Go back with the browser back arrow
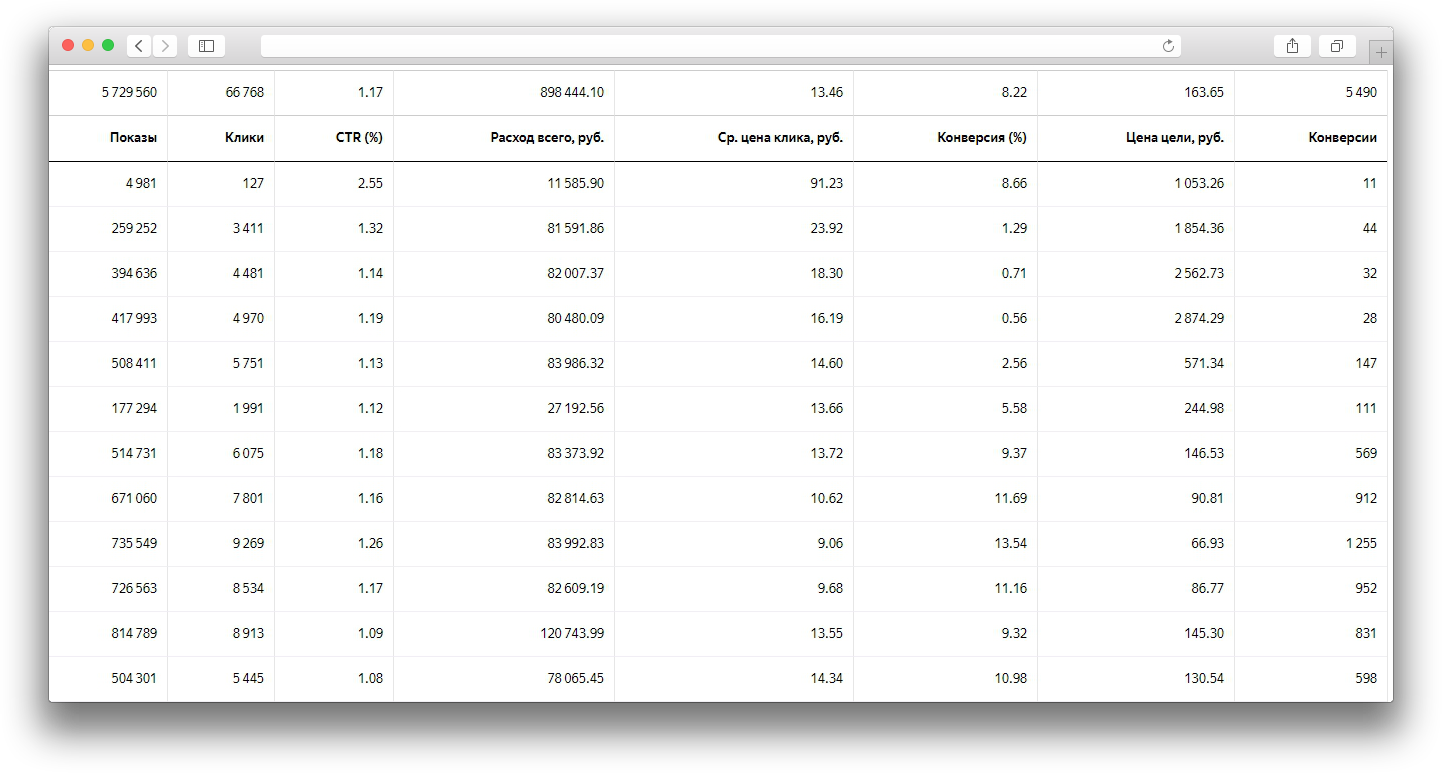 139,46
